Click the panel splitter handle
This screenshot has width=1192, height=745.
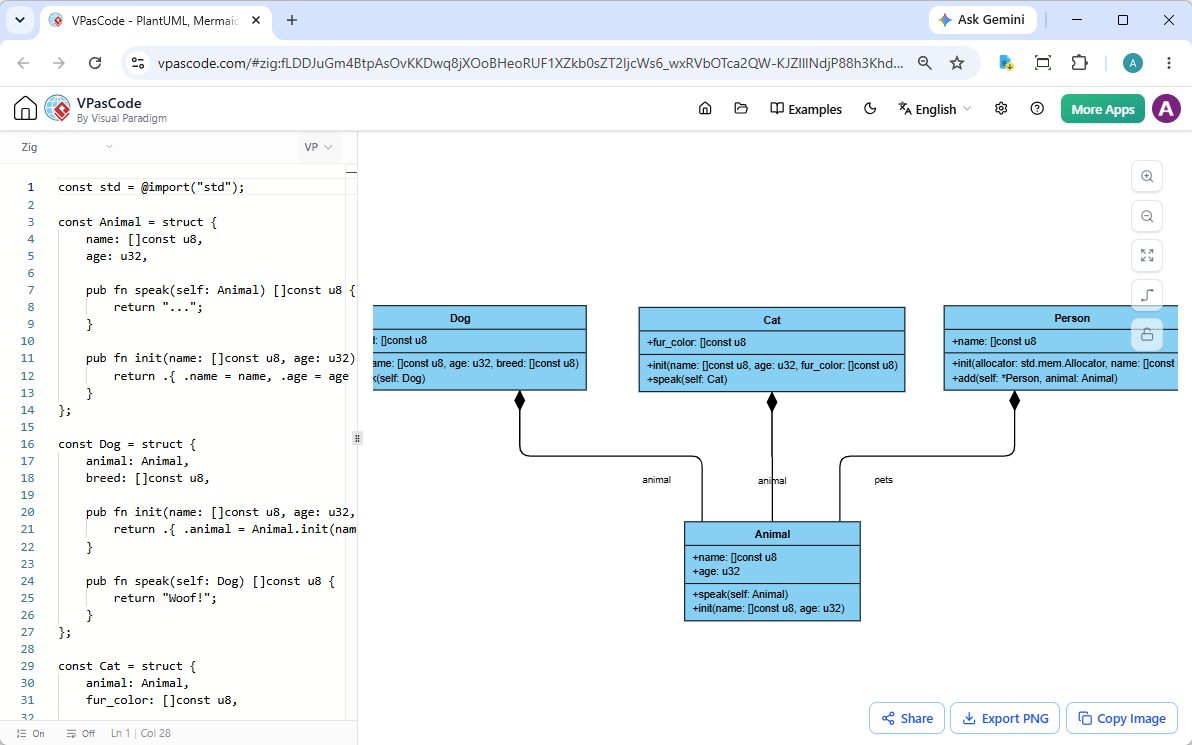coord(357,438)
